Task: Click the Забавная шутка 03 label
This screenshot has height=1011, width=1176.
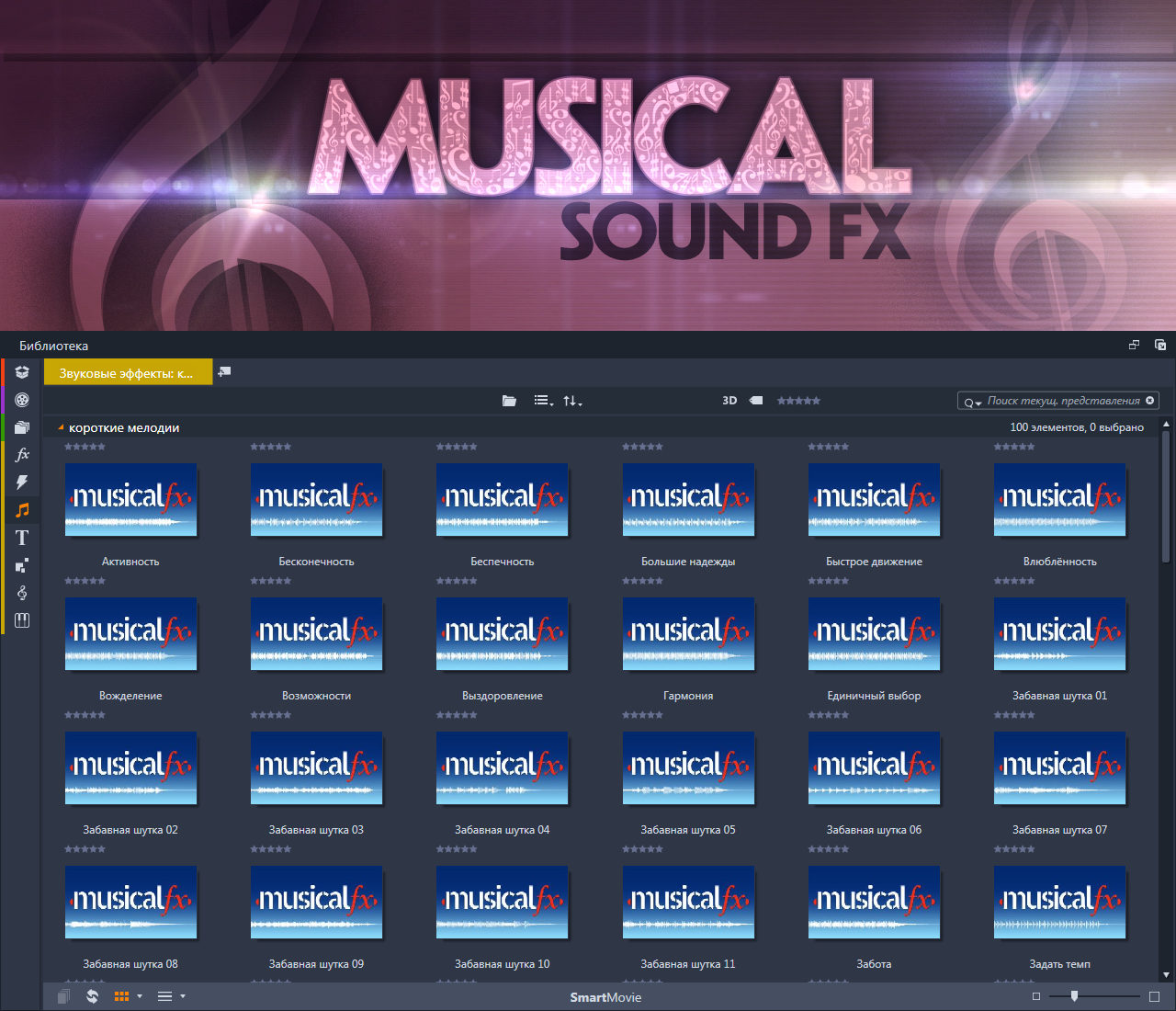Action: 316,830
